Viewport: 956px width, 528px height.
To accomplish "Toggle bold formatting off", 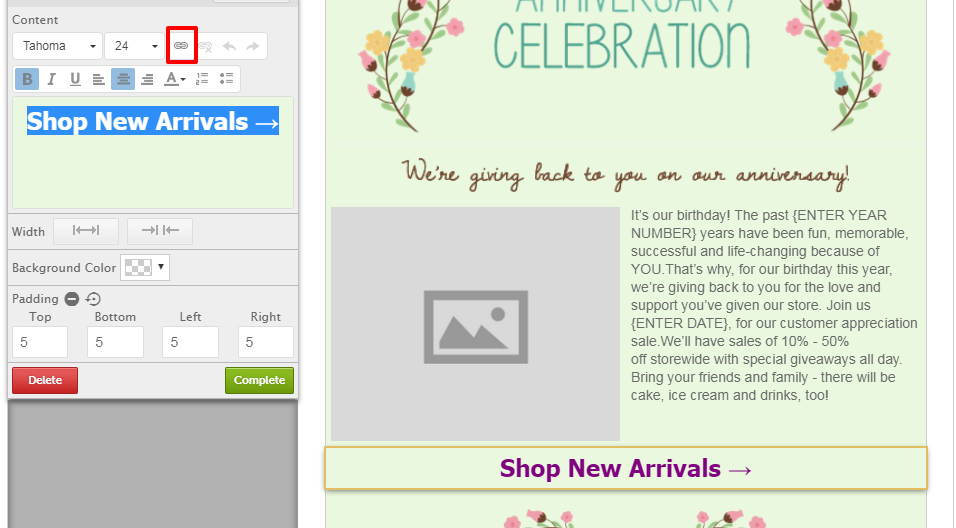I will point(27,79).
